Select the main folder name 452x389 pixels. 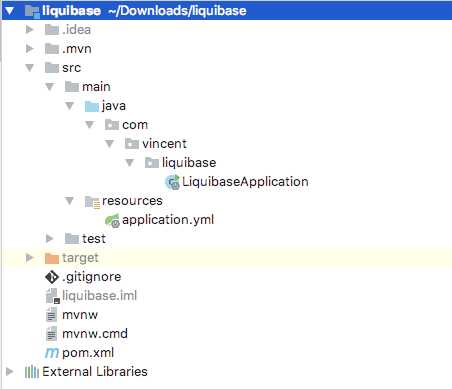click(x=96, y=87)
